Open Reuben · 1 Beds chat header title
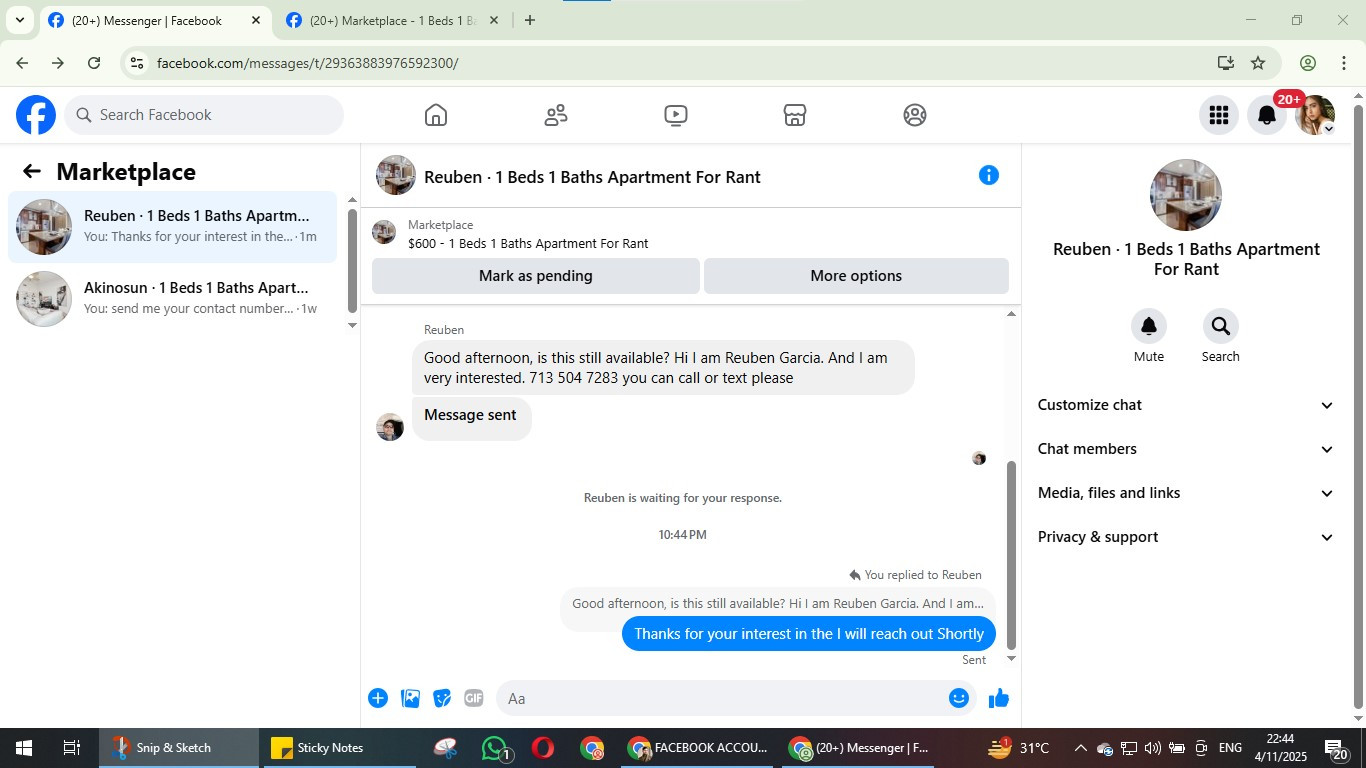Screen dimensions: 1366x768 (592, 177)
